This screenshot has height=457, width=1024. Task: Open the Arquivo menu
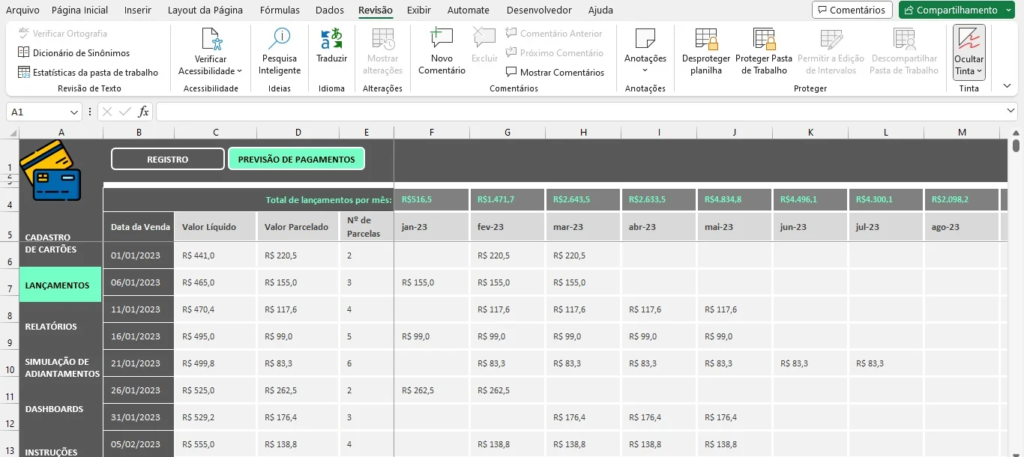pyautogui.click(x=22, y=10)
